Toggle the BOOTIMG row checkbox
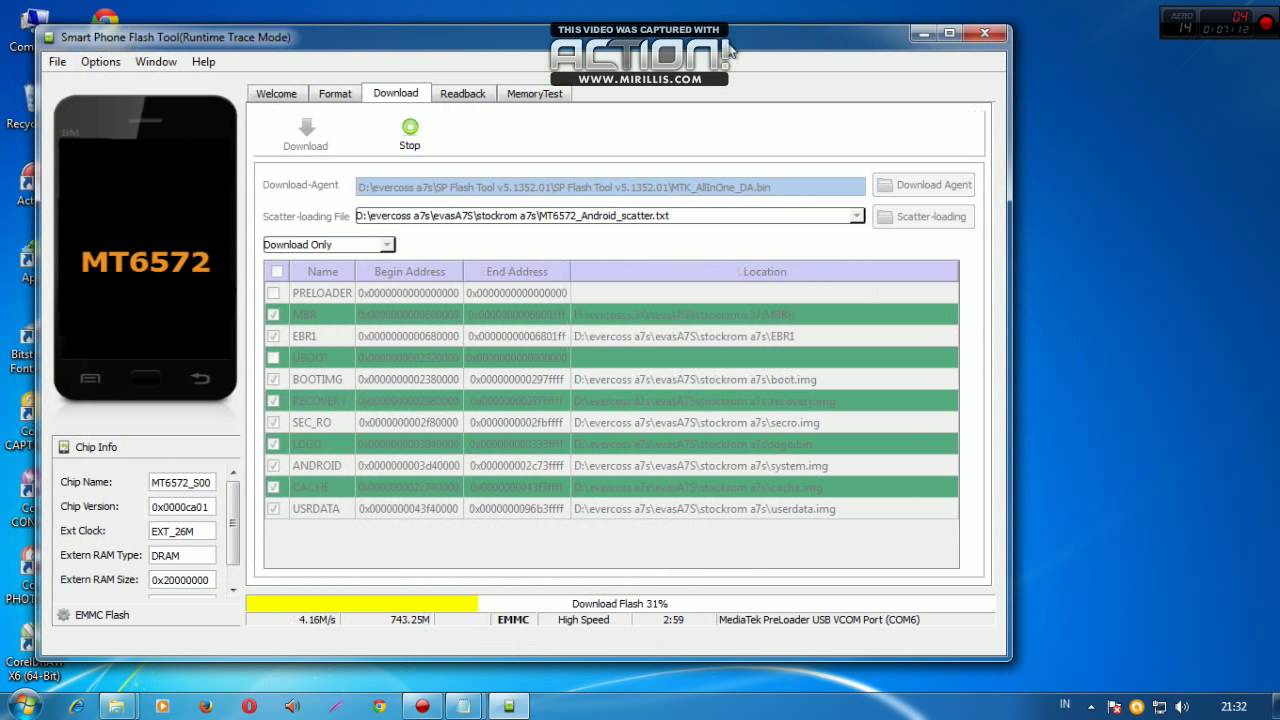This screenshot has width=1280, height=720. (x=274, y=379)
